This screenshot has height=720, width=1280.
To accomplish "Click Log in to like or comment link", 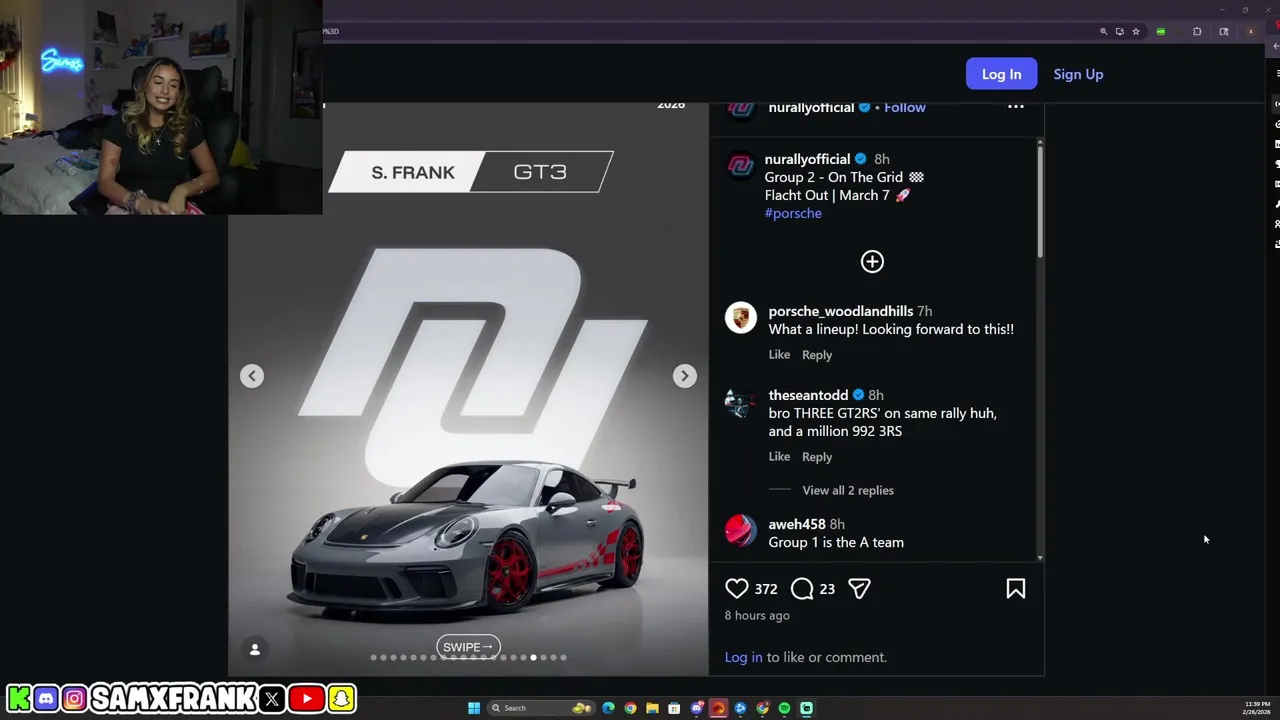I will (743, 657).
